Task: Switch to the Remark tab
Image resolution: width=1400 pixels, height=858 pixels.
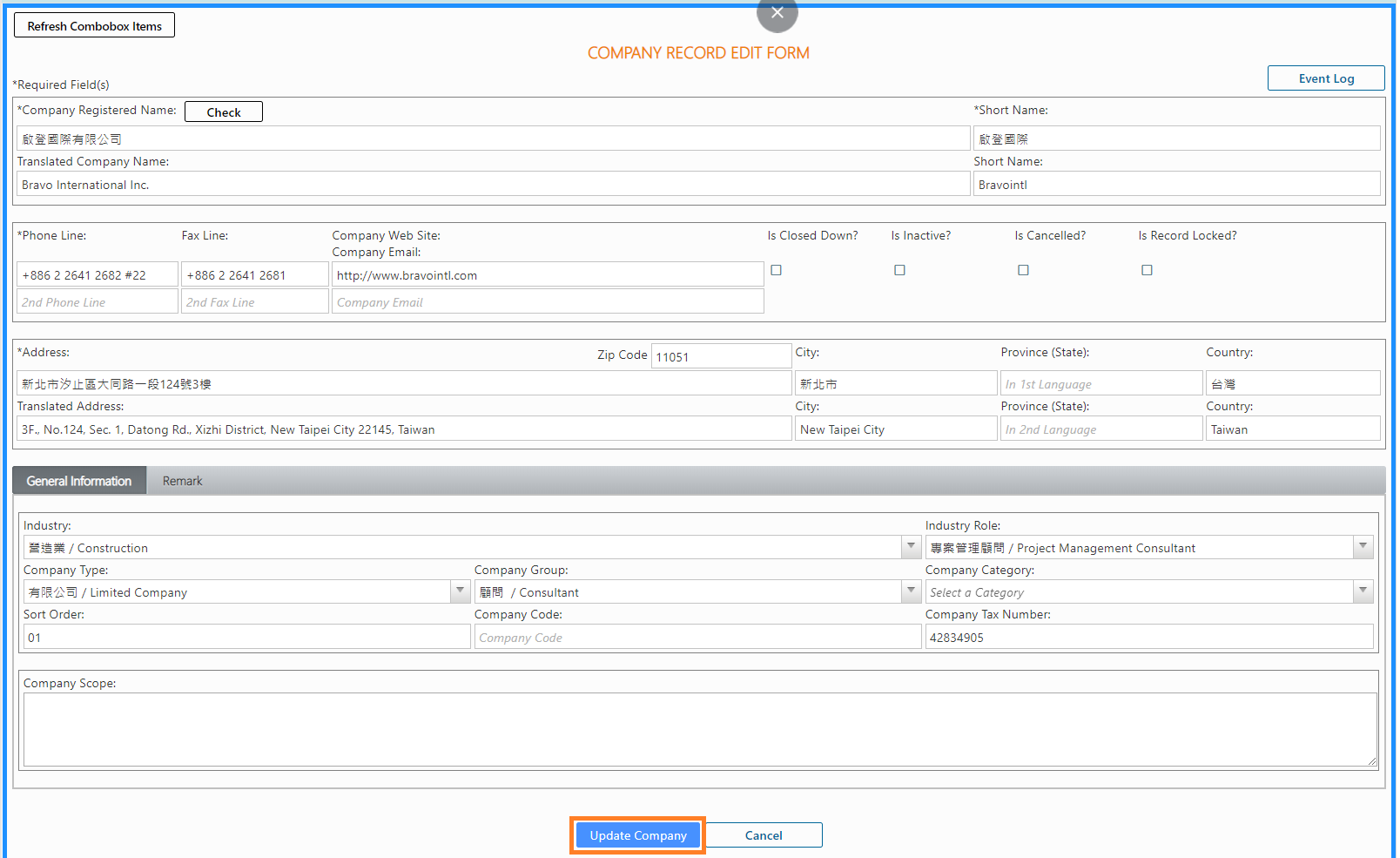Action: [182, 481]
